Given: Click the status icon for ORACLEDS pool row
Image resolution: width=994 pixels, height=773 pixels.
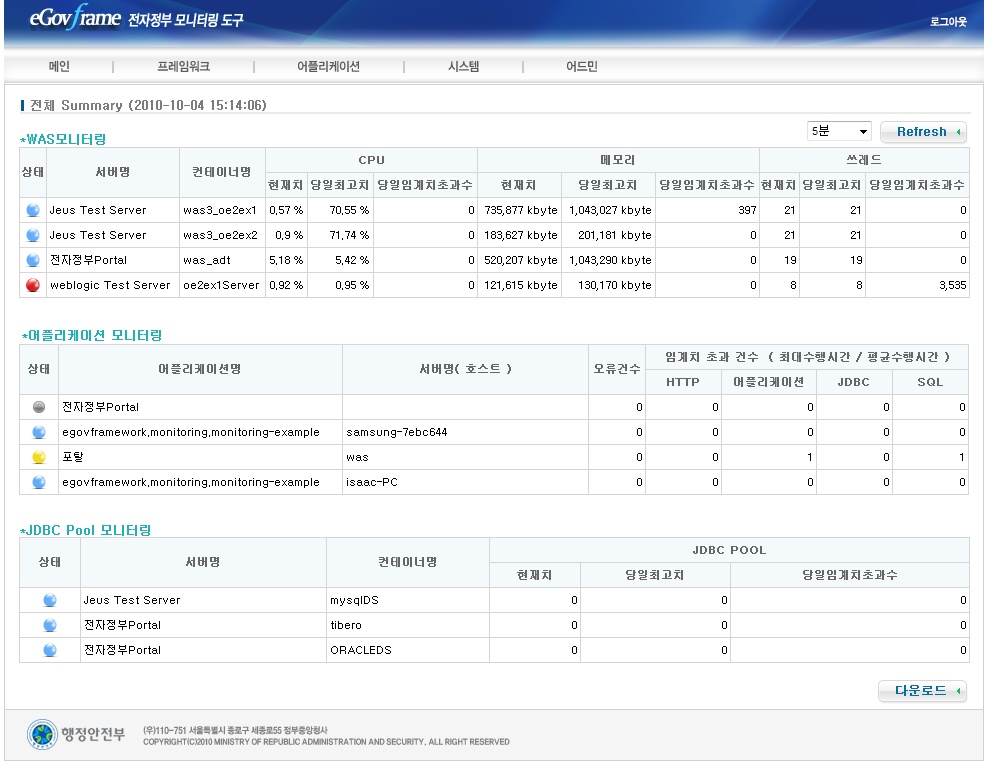Looking at the screenshot, I should pos(50,650).
